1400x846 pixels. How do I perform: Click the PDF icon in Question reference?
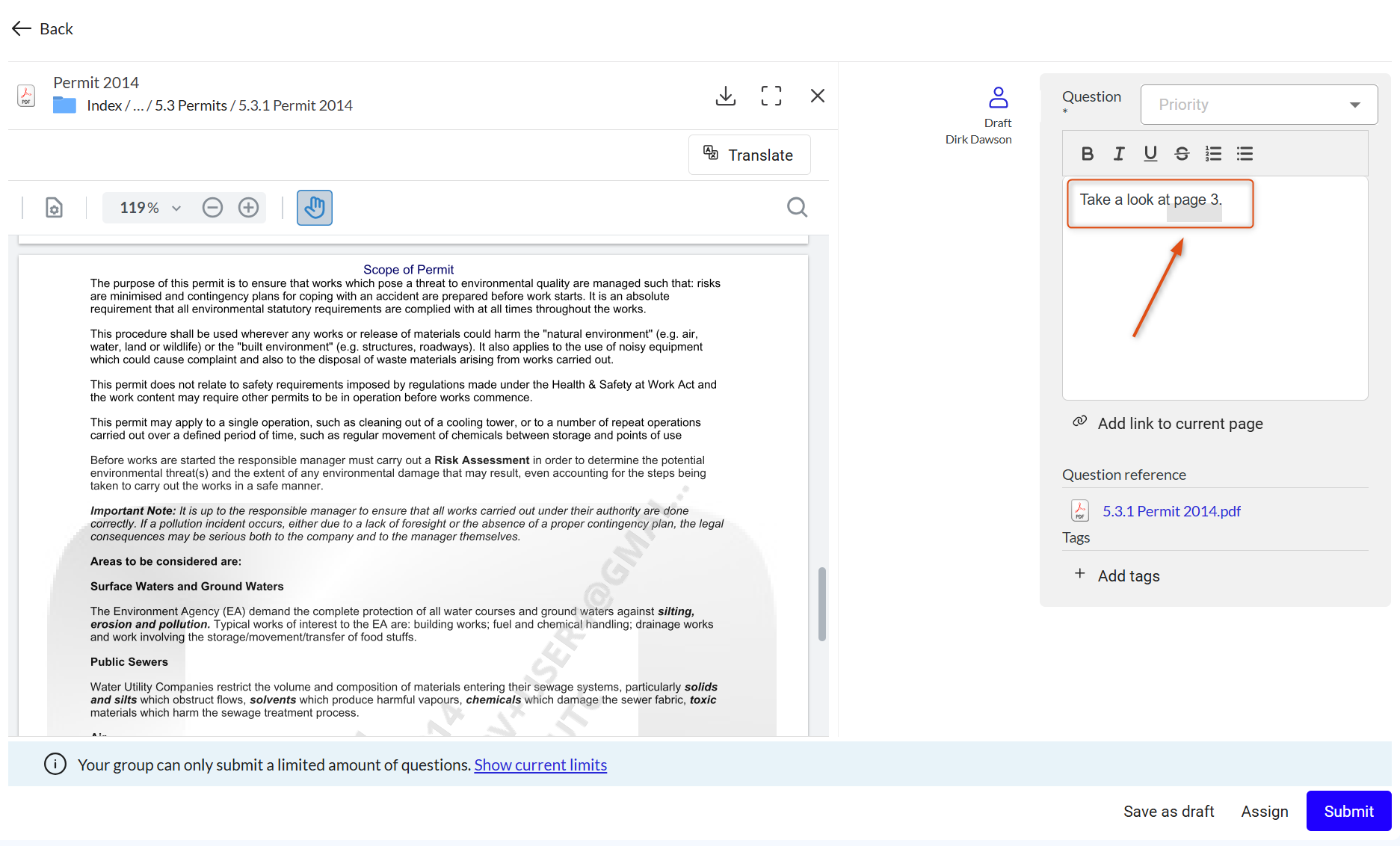tap(1079, 510)
